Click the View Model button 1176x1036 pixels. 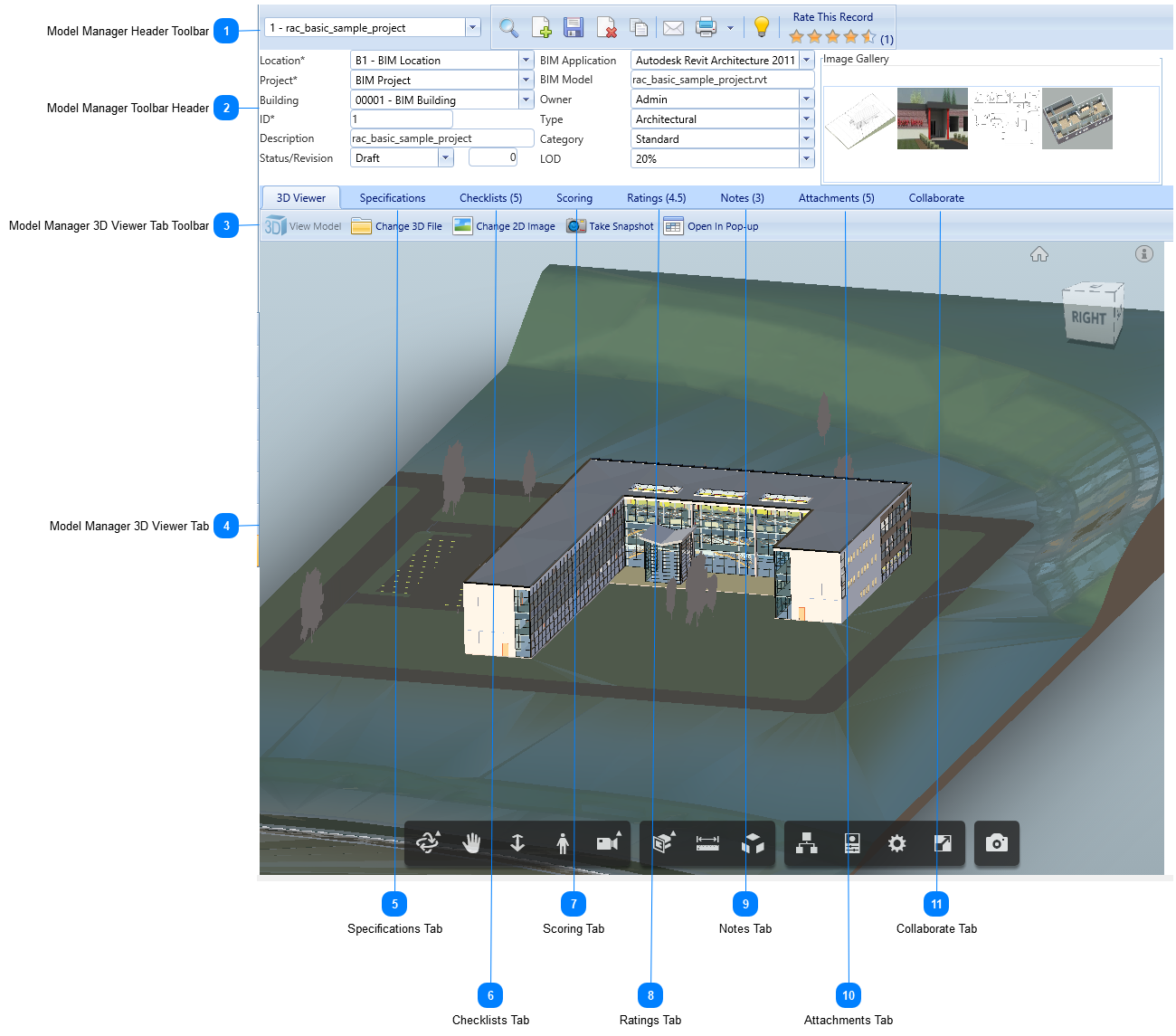[x=303, y=226]
